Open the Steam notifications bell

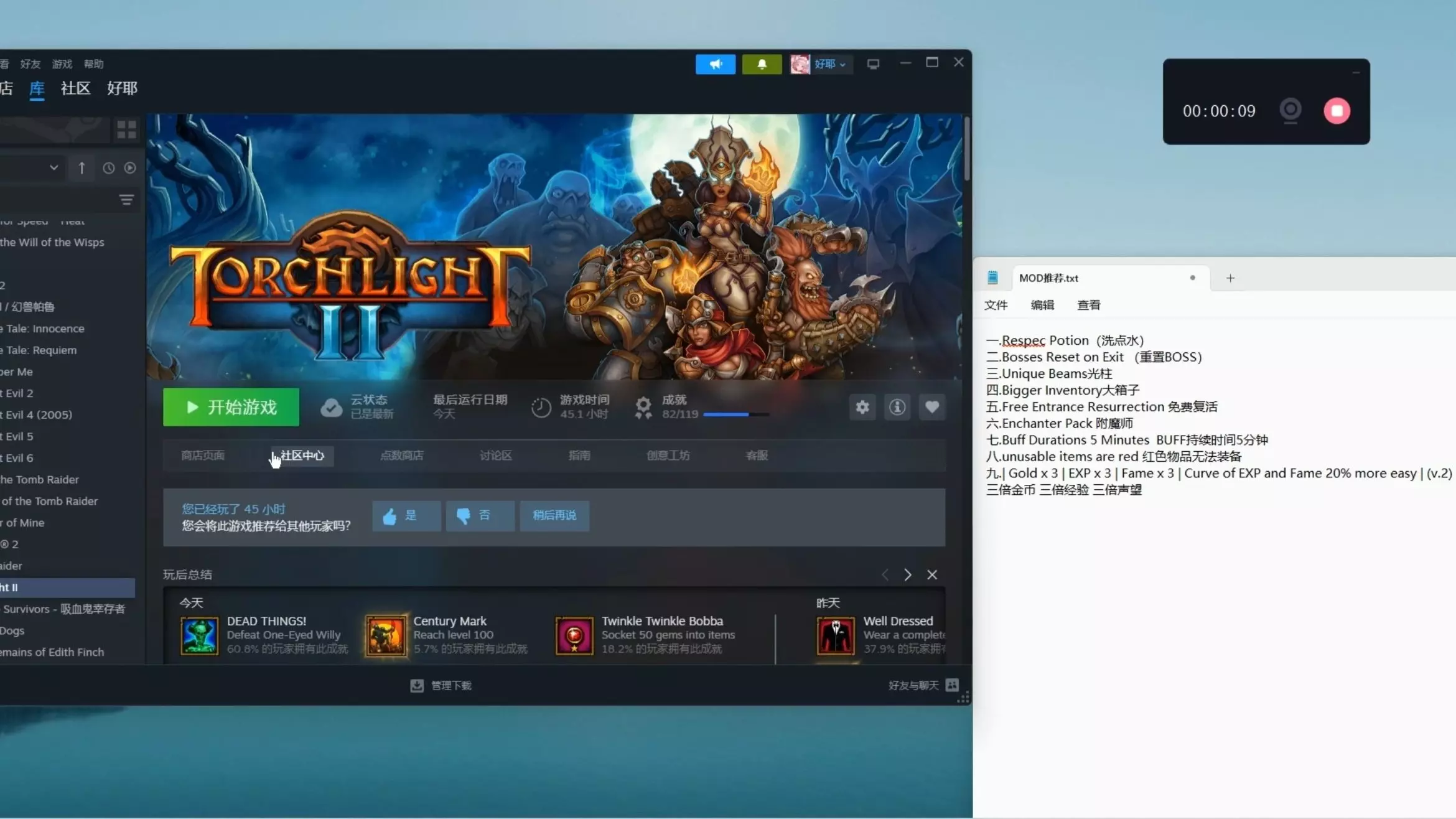pos(762,64)
